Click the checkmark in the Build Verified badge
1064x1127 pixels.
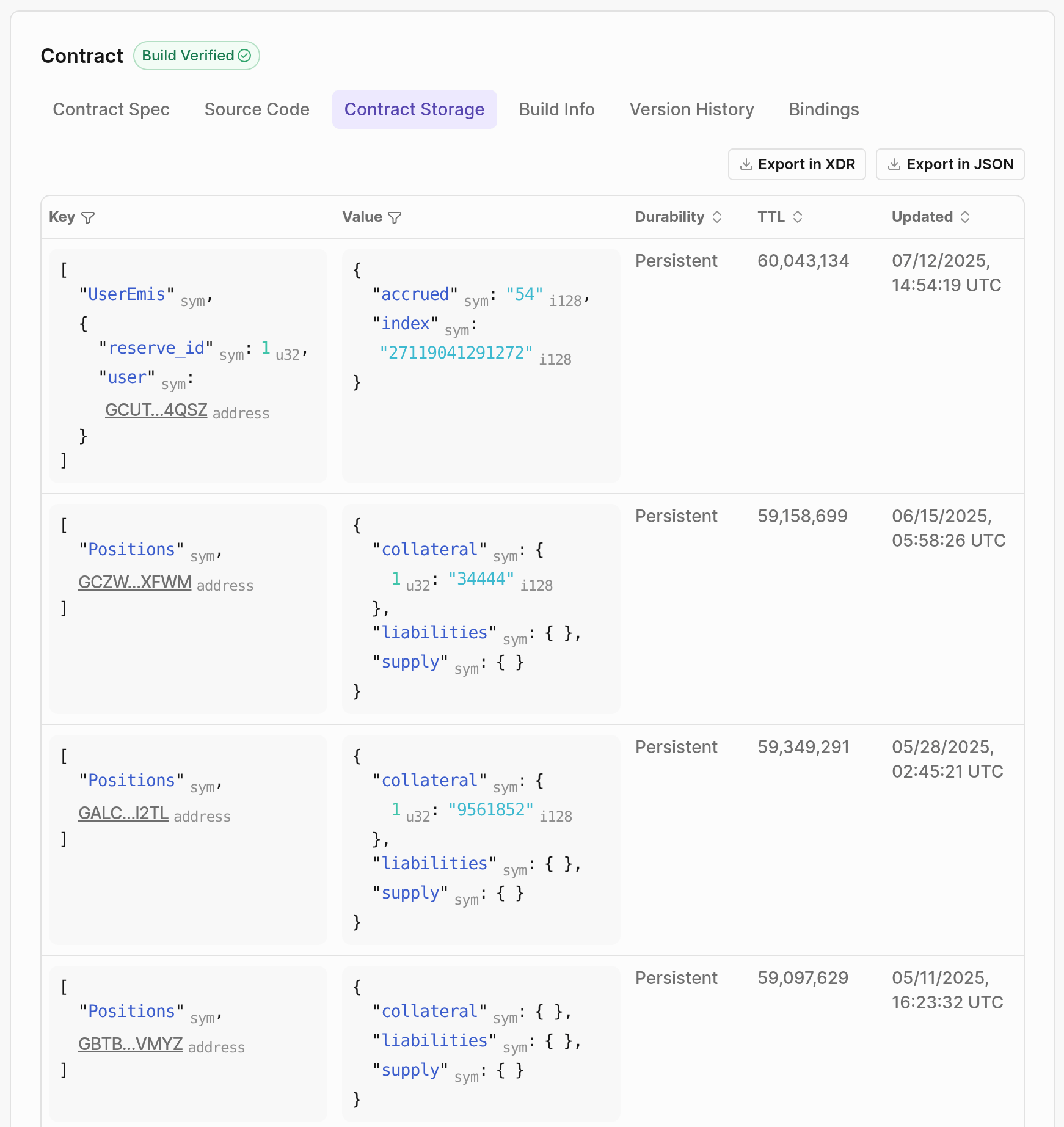[244, 56]
